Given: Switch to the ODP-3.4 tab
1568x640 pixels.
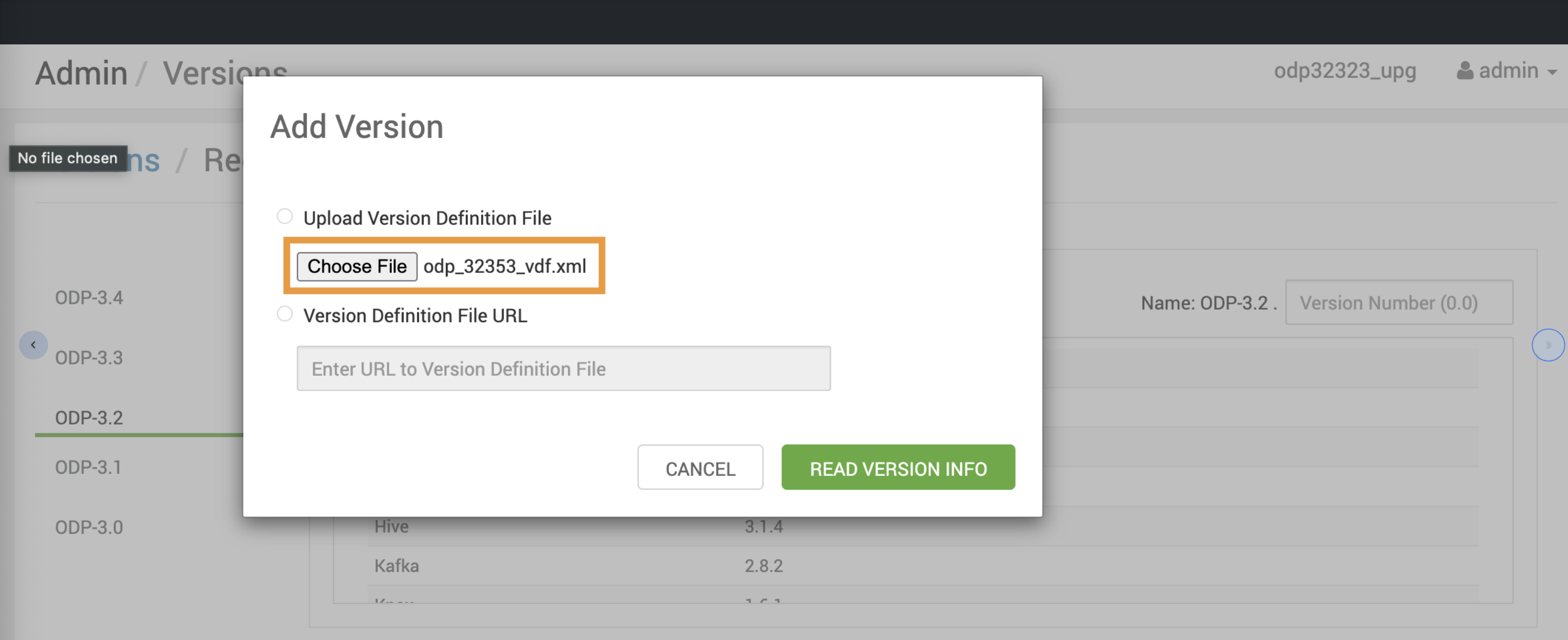Looking at the screenshot, I should point(89,298).
